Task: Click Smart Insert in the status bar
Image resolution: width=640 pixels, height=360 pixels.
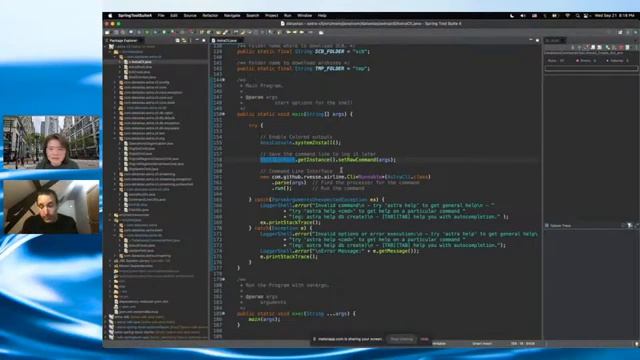Action: click(x=482, y=344)
